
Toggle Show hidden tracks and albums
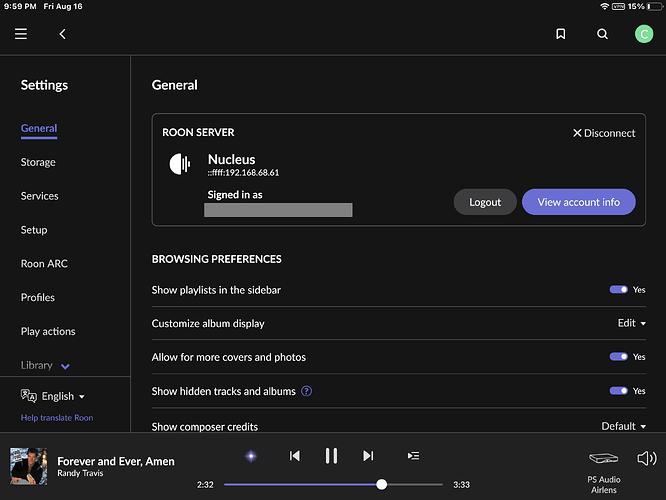coord(618,390)
